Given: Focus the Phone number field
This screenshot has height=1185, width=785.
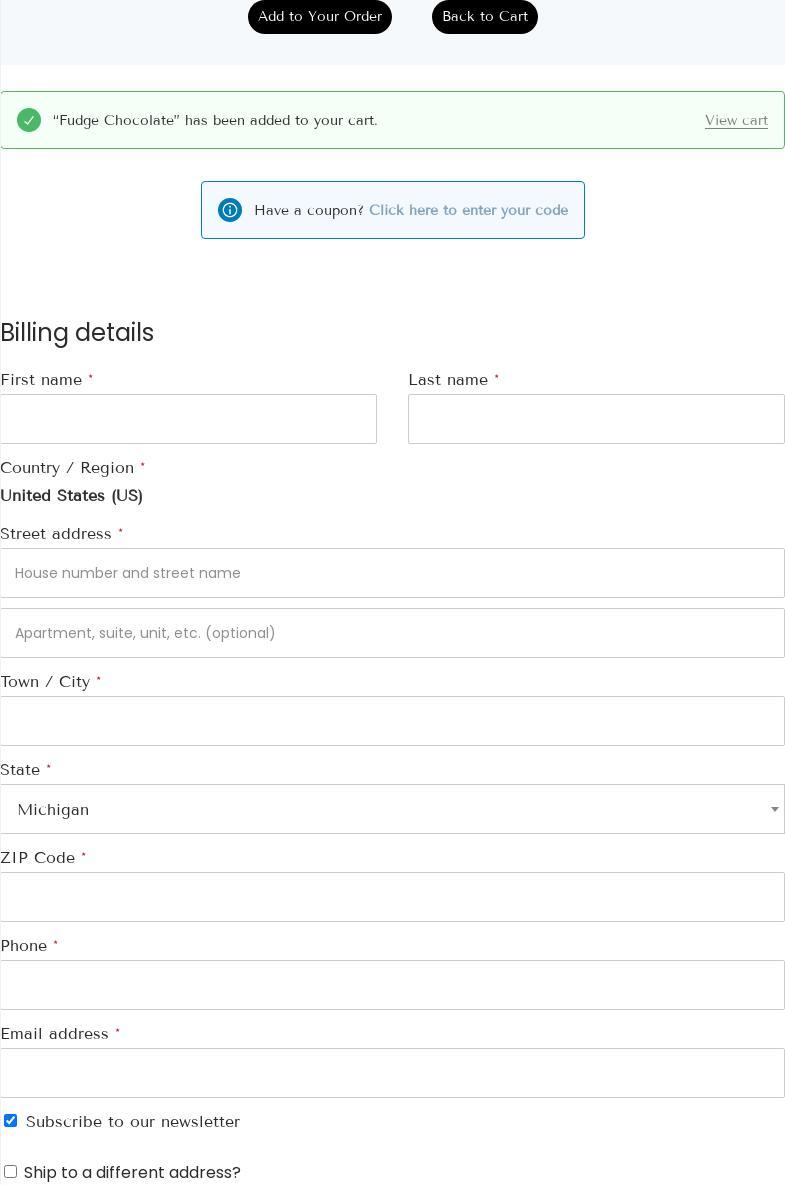Looking at the screenshot, I should pos(392,985).
